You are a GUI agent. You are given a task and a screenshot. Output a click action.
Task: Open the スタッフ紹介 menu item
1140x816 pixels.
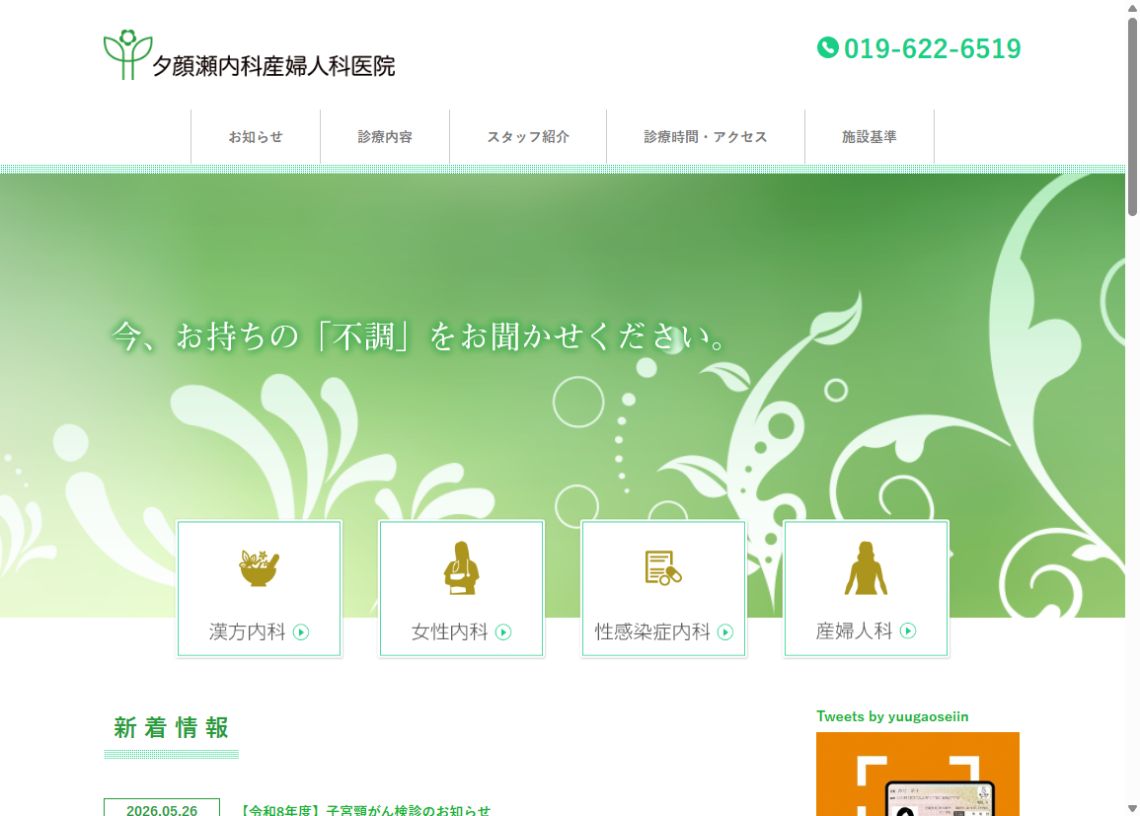tap(528, 137)
